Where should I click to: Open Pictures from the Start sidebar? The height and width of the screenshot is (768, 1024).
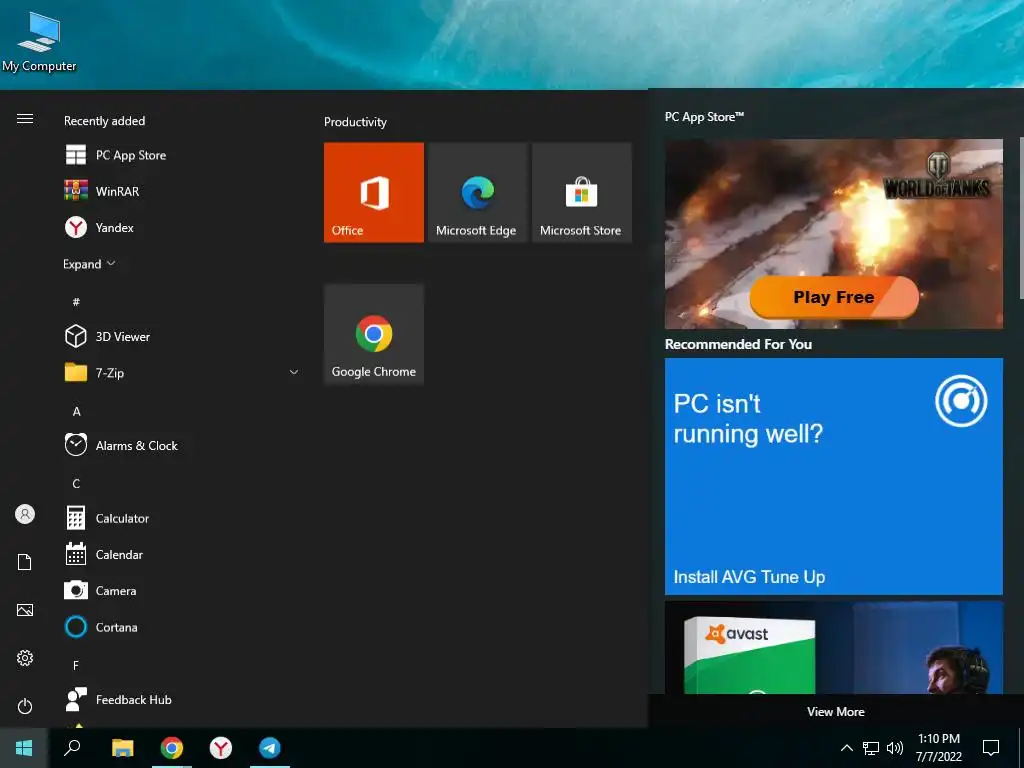25,610
